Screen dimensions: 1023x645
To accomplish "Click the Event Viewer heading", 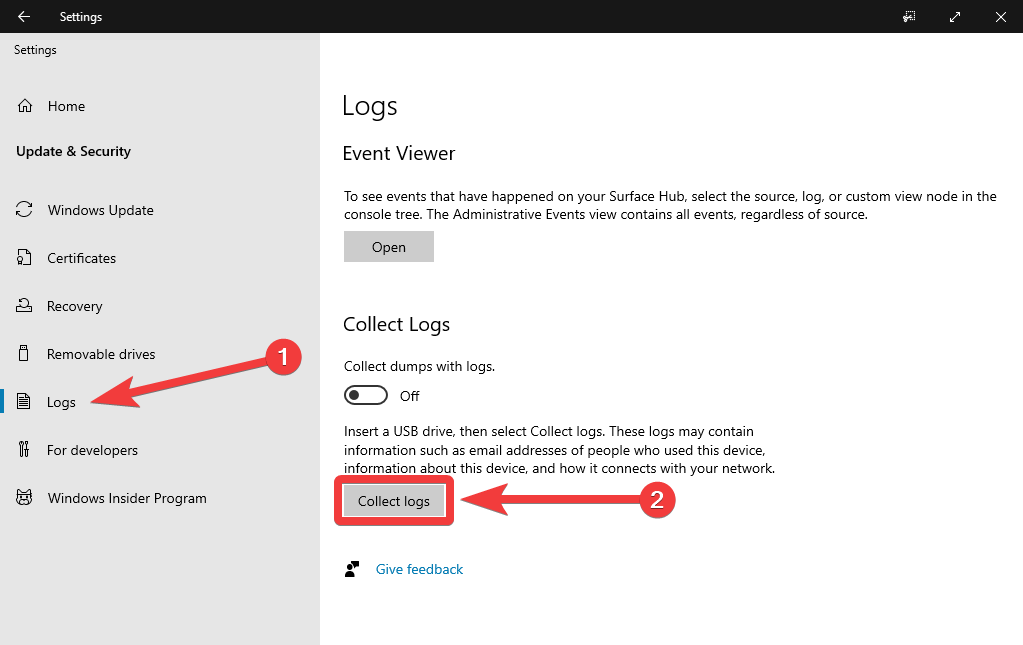I will [399, 153].
